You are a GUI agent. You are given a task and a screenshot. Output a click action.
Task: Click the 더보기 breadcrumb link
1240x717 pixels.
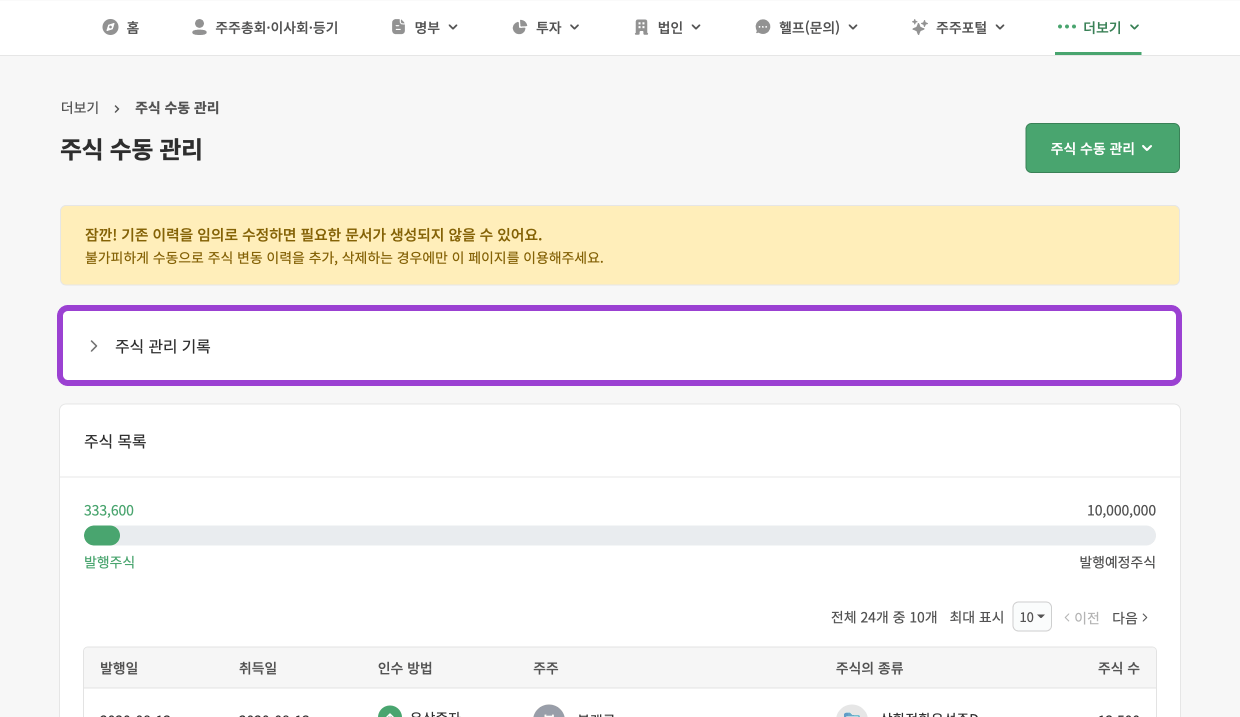80,107
